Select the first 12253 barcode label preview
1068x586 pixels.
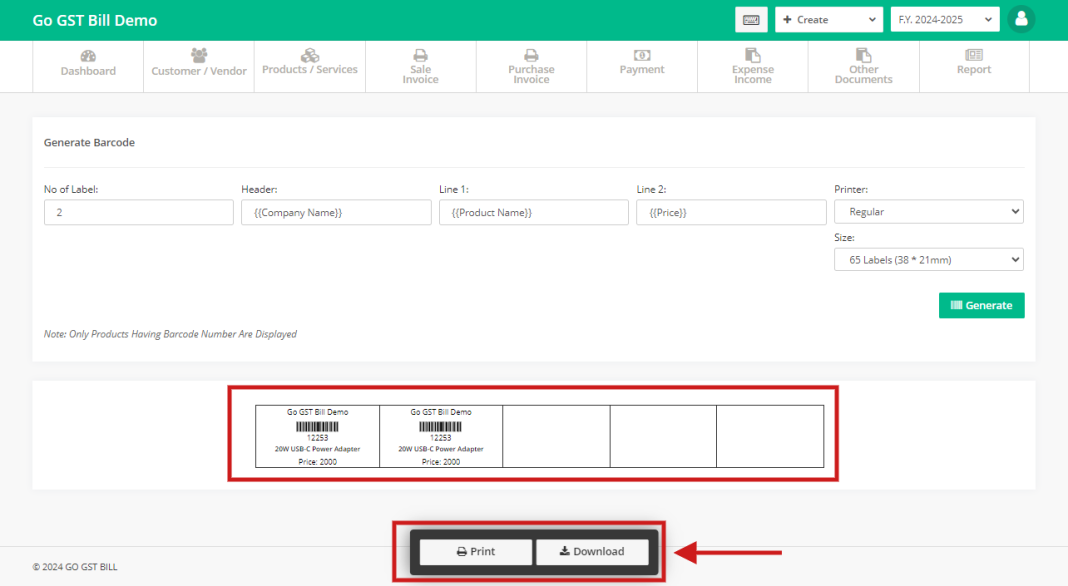[x=316, y=435]
